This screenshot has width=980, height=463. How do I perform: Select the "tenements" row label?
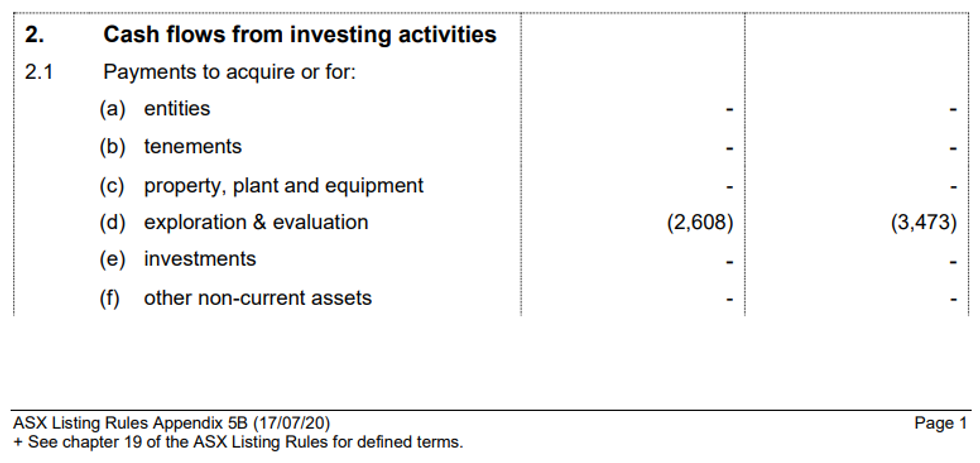[193, 147]
